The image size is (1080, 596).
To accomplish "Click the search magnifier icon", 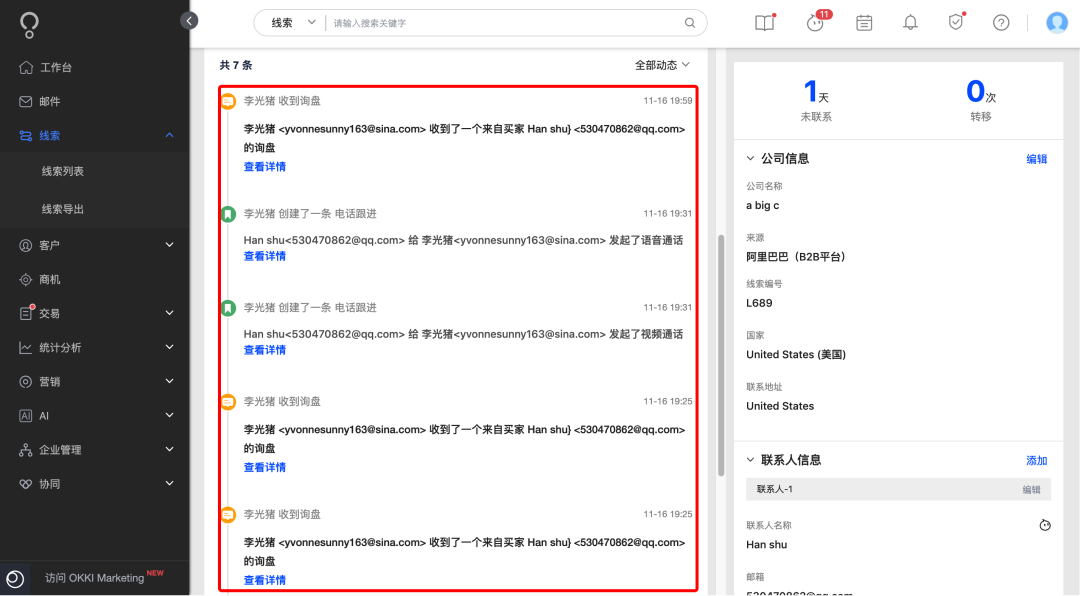I will click(689, 23).
